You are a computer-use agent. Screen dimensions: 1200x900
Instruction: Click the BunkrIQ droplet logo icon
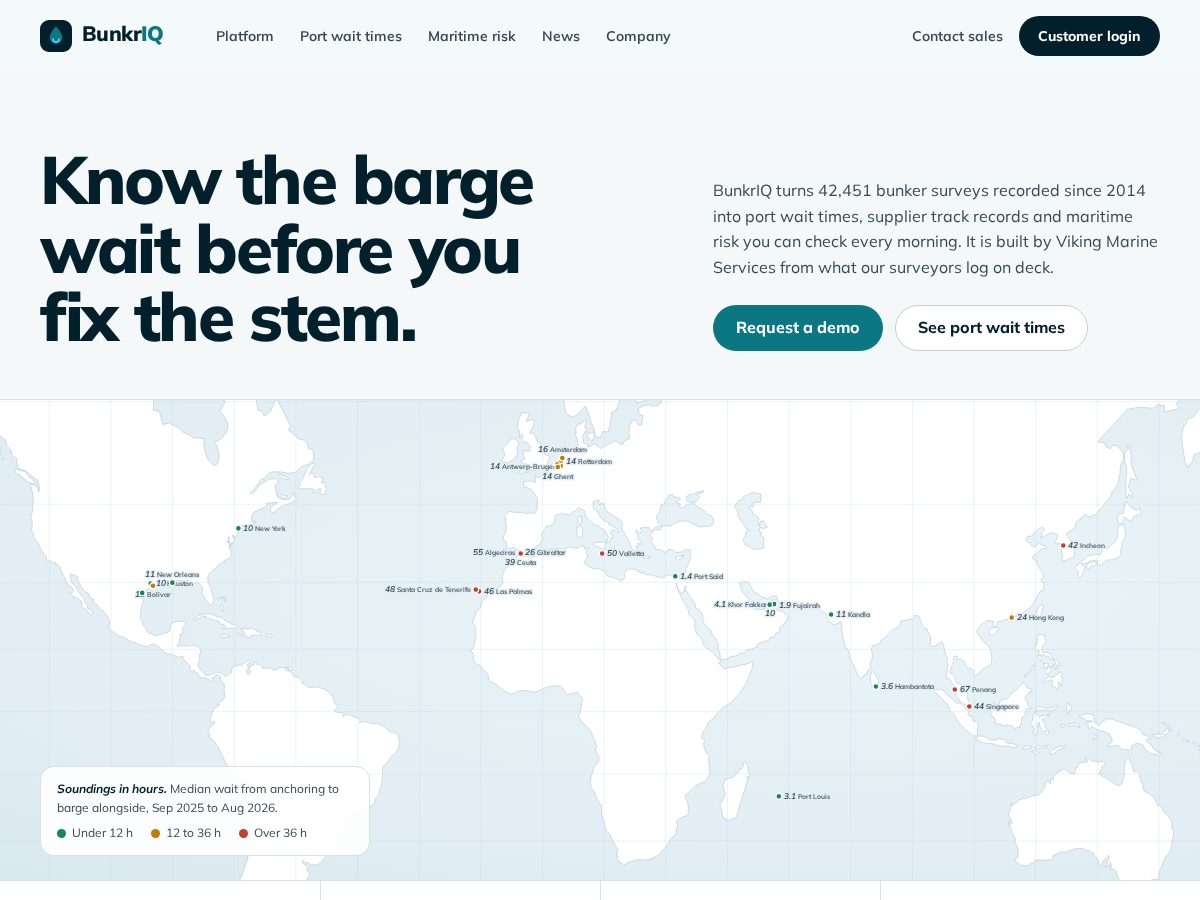click(x=56, y=36)
